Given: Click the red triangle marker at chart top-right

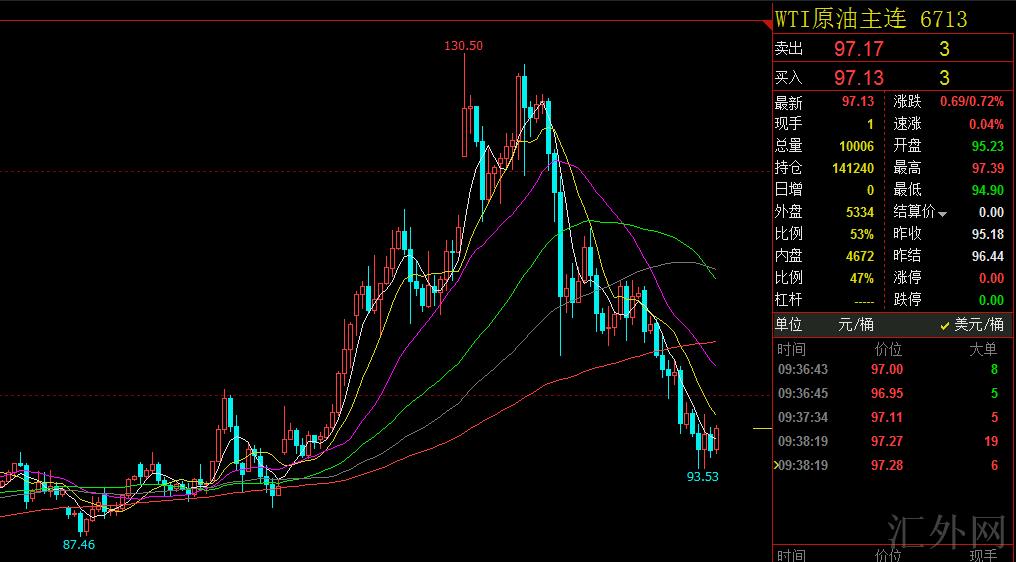Looking at the screenshot, I should (765, 22).
